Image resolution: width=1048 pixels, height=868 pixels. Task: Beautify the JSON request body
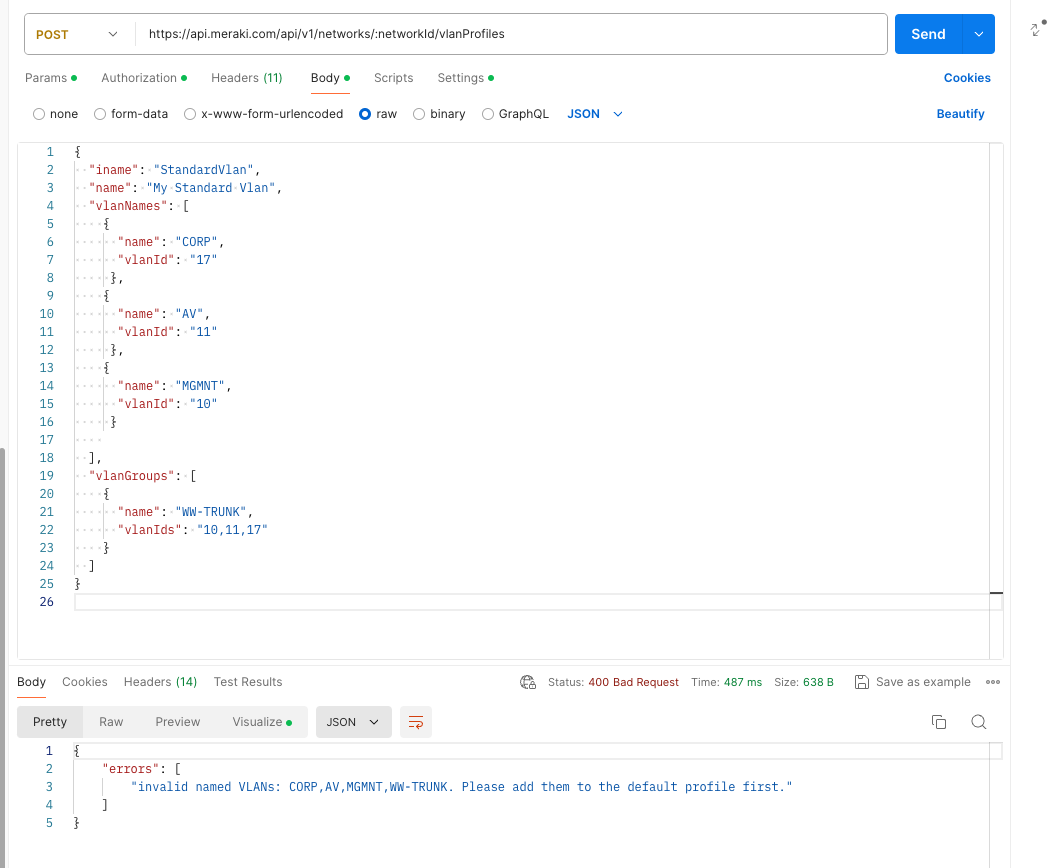(960, 113)
